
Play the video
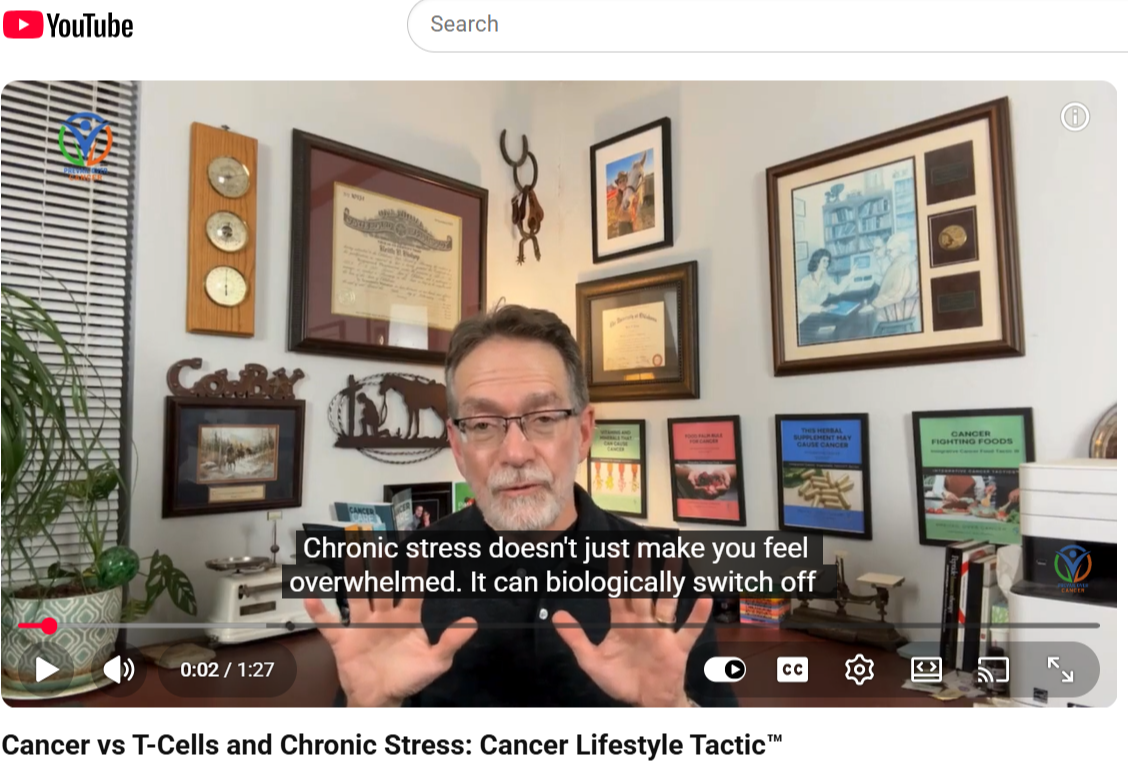pyautogui.click(x=47, y=669)
